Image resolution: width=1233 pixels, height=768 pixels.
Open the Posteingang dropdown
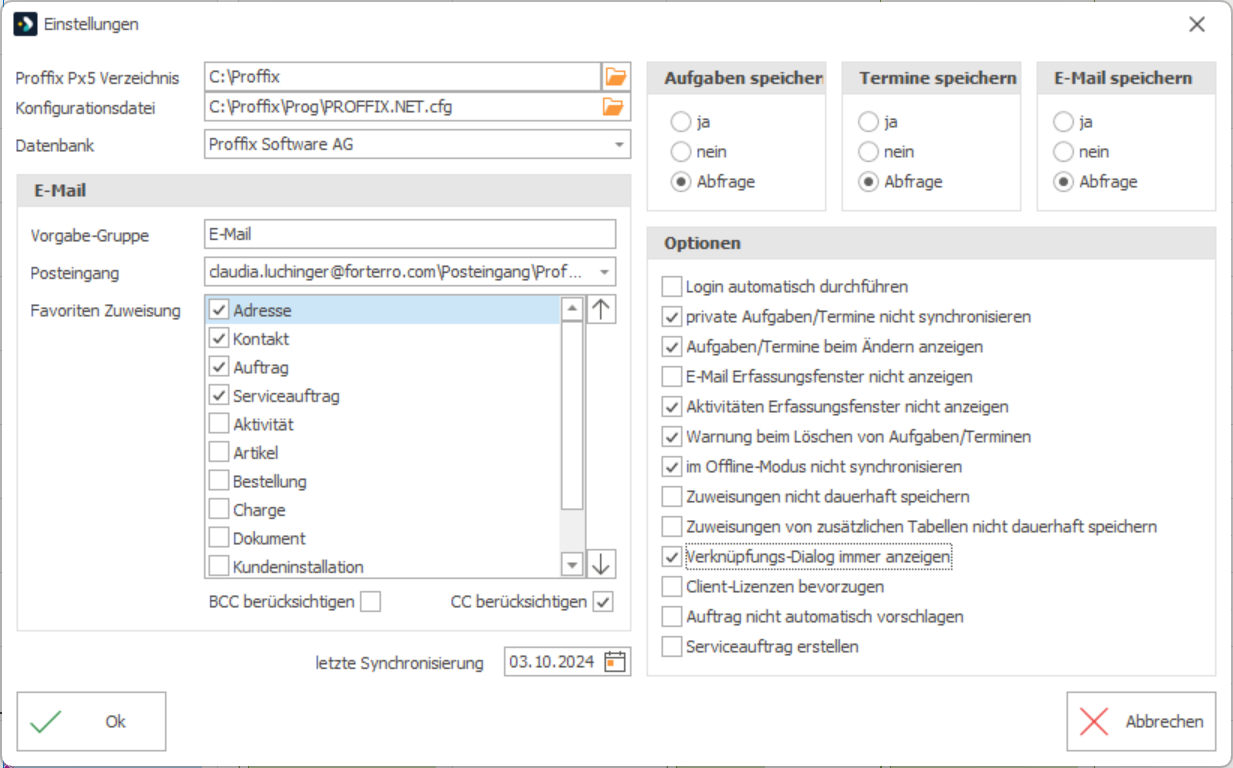click(604, 272)
